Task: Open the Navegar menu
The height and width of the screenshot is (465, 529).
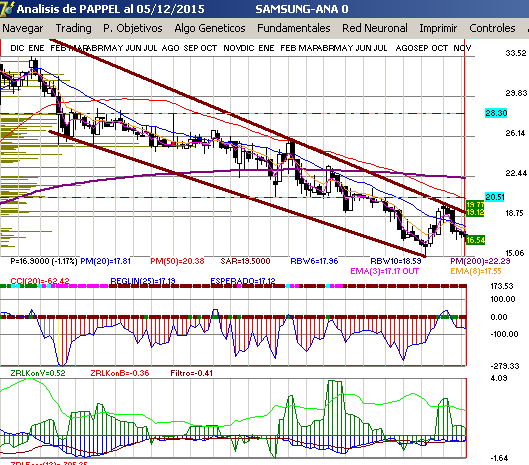Action: (x=23, y=28)
